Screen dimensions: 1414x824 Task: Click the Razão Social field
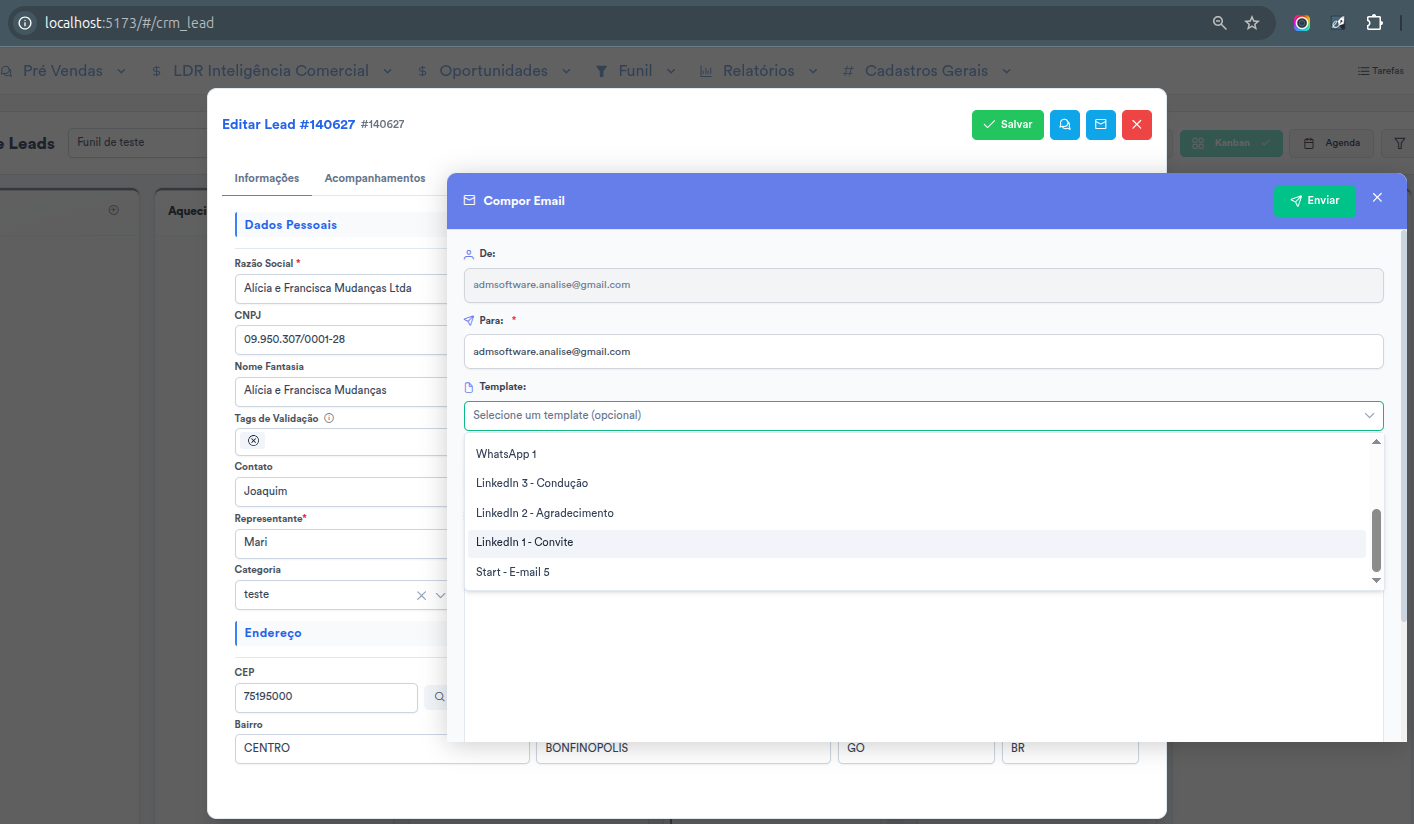pos(340,288)
